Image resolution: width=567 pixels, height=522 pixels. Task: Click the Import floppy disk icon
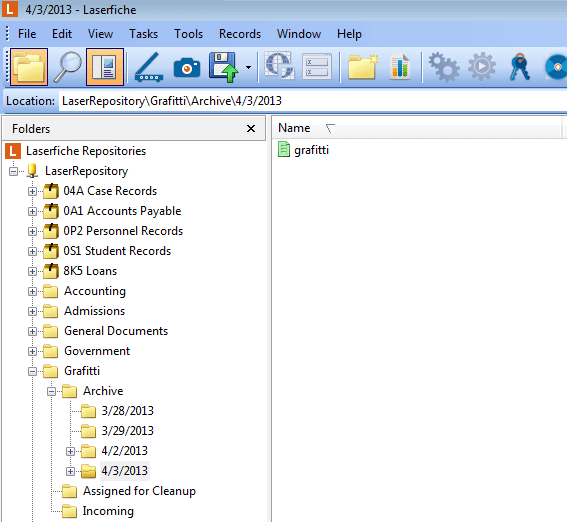[x=223, y=67]
